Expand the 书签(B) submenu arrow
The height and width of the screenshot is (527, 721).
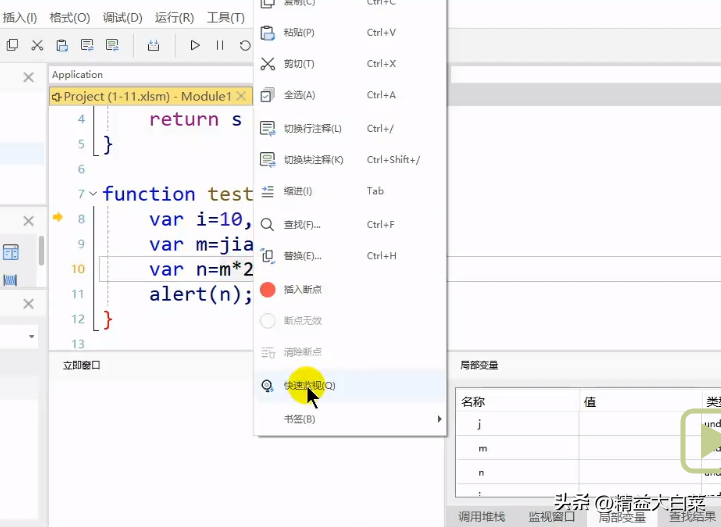coord(440,419)
